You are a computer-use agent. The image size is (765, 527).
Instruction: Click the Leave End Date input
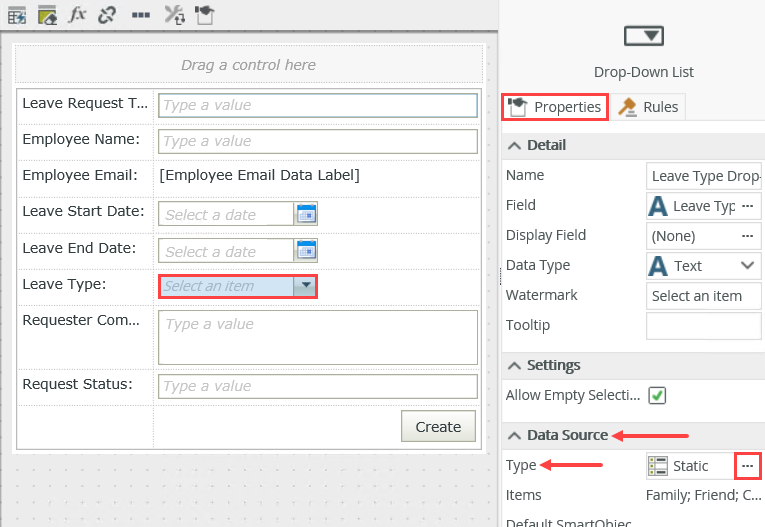click(x=226, y=251)
